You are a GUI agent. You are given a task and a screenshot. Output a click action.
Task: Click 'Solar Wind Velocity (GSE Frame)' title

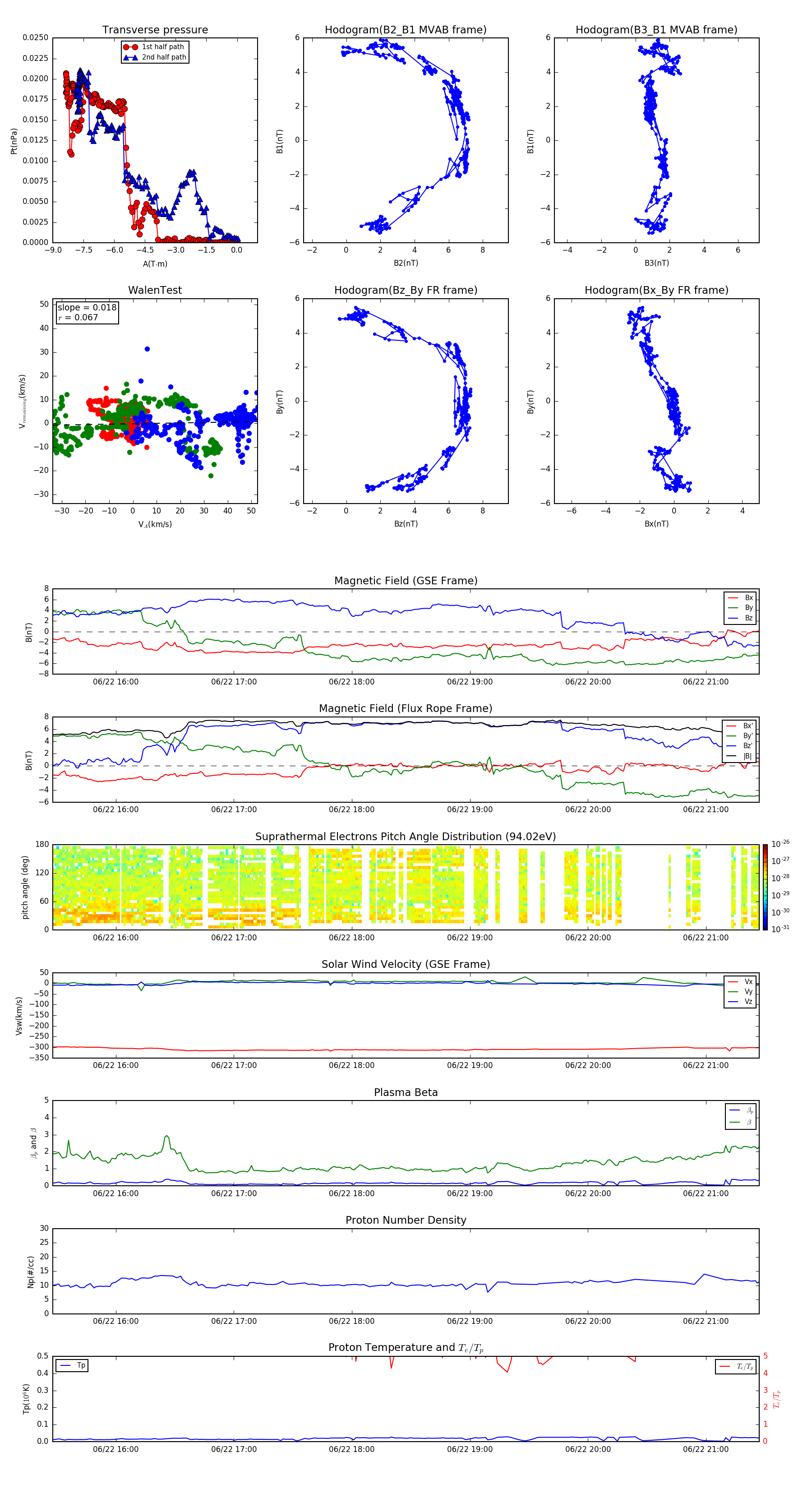tap(406, 965)
